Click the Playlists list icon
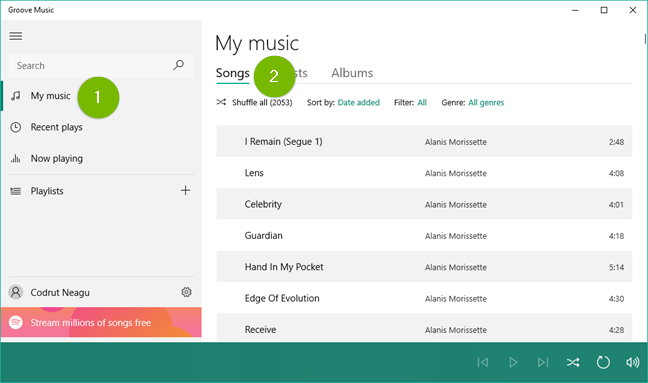The image size is (648, 383). coord(16,191)
